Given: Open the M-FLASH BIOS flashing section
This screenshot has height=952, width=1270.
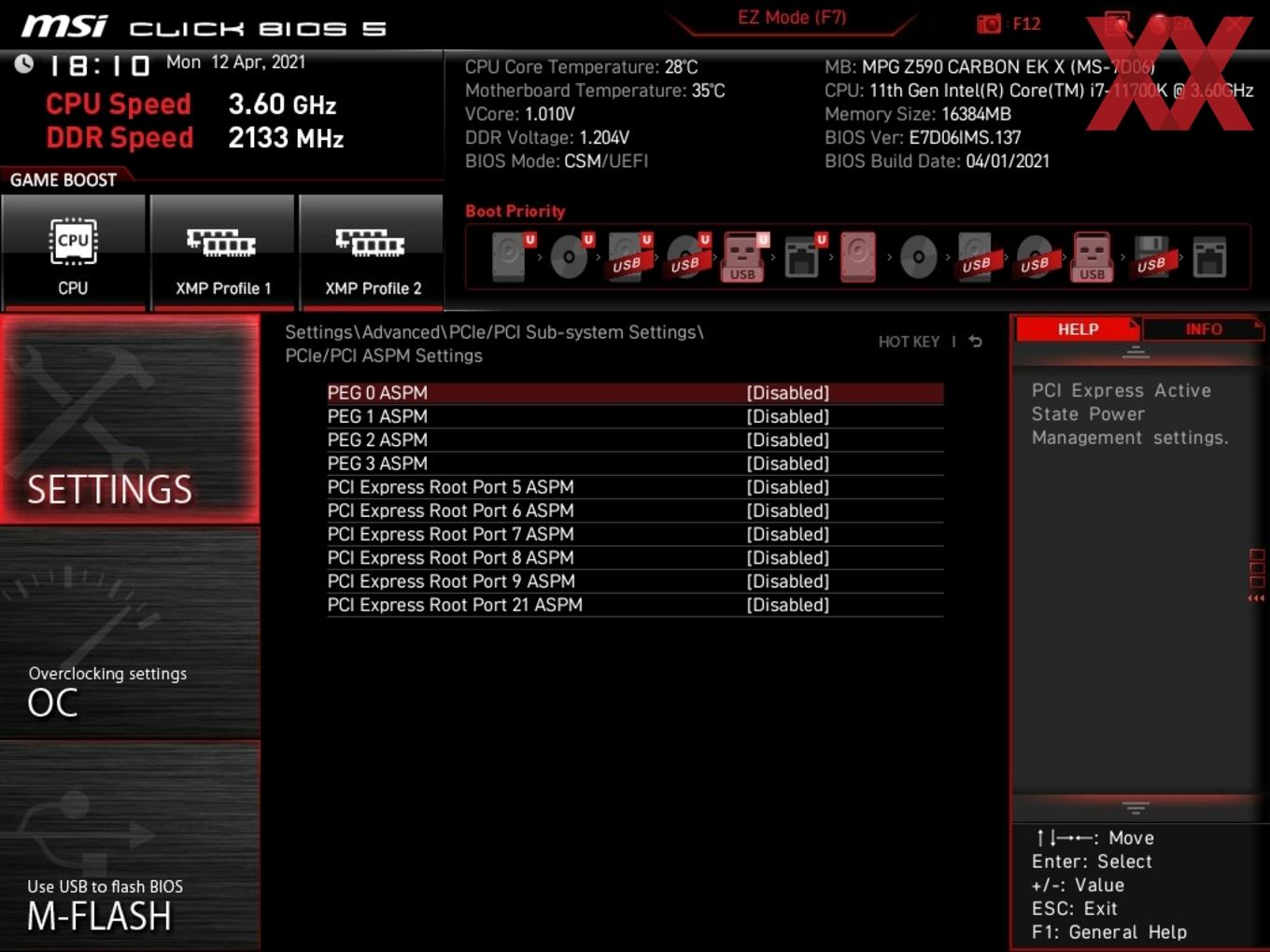Looking at the screenshot, I should click(x=130, y=846).
